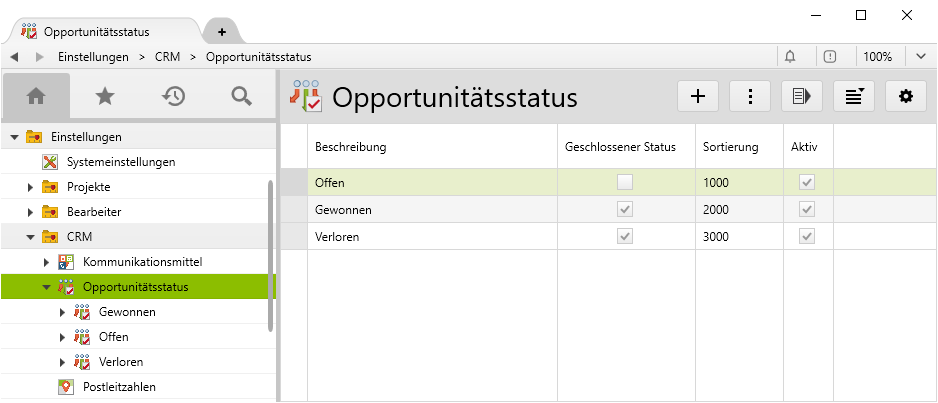Toggle Geschlossener Status checkbox for Offen

[x=625, y=183]
